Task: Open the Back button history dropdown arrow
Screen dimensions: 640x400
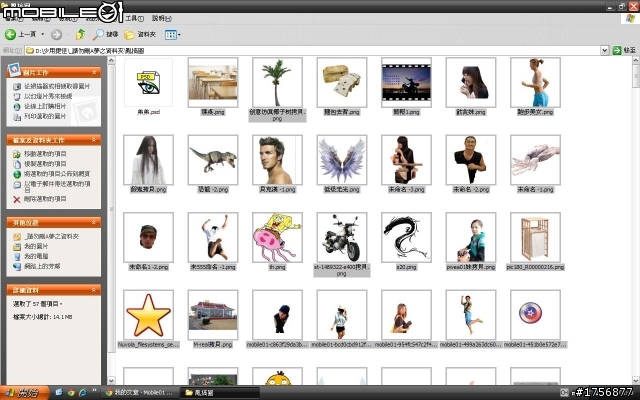Action: pyautogui.click(x=42, y=34)
